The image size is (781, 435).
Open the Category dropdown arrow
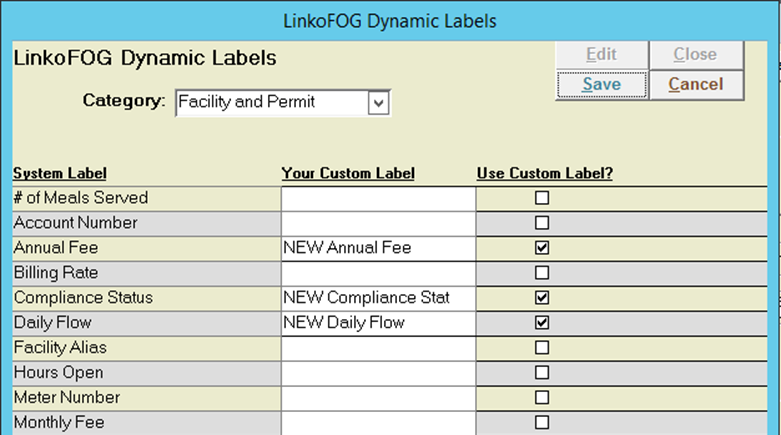tap(378, 103)
